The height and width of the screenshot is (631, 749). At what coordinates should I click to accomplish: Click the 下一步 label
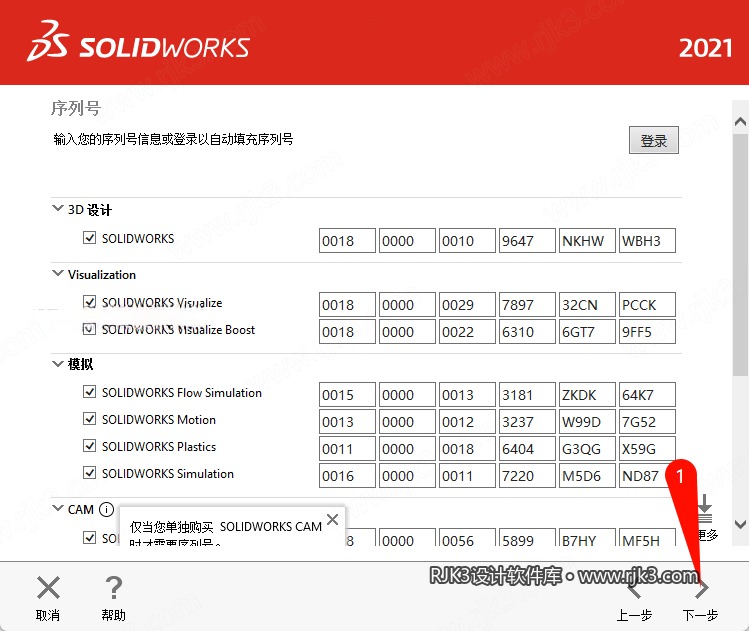tap(700, 615)
